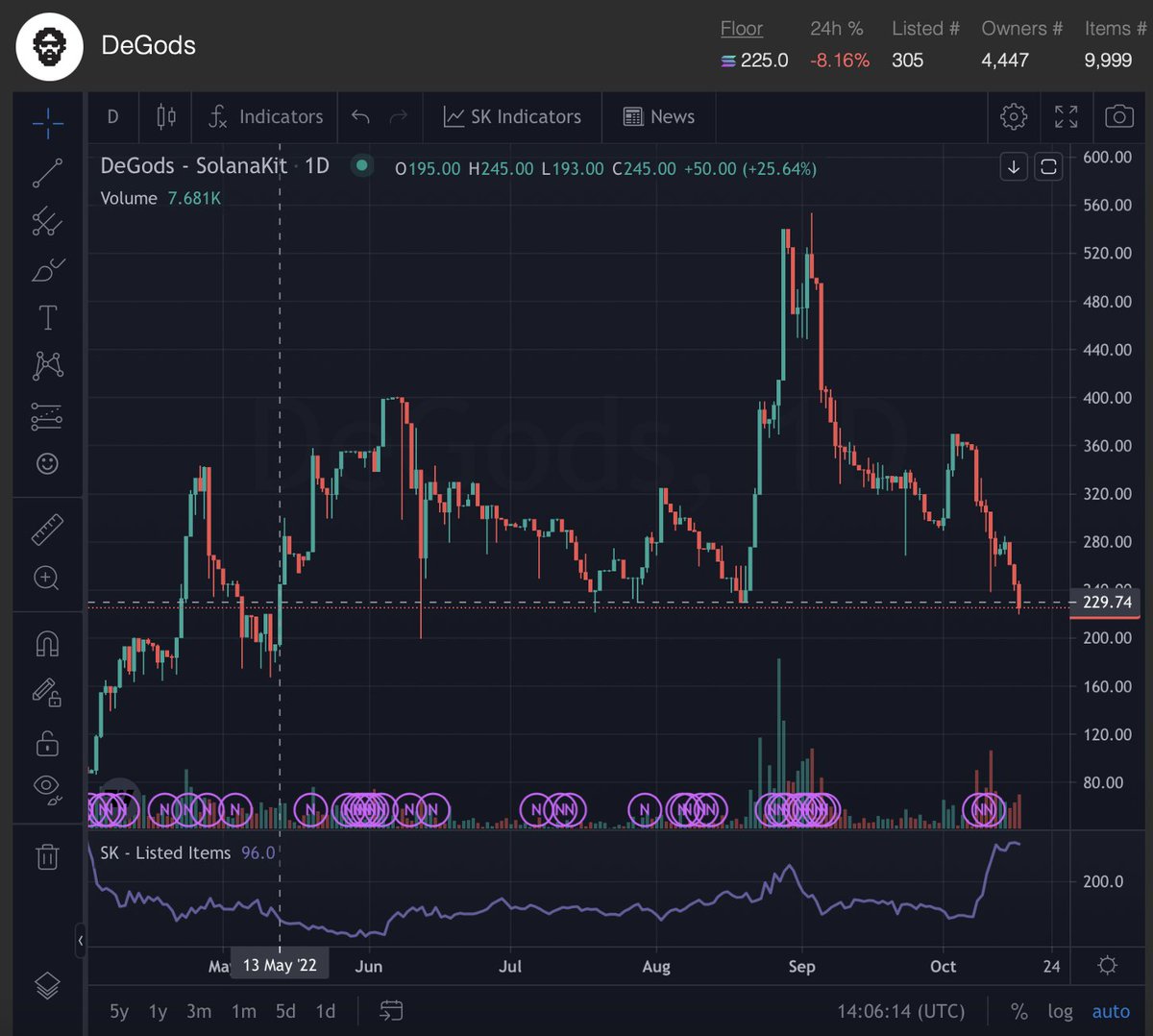The width and height of the screenshot is (1153, 1036).
Task: Click the Listed # value 305
Action: coord(907,61)
